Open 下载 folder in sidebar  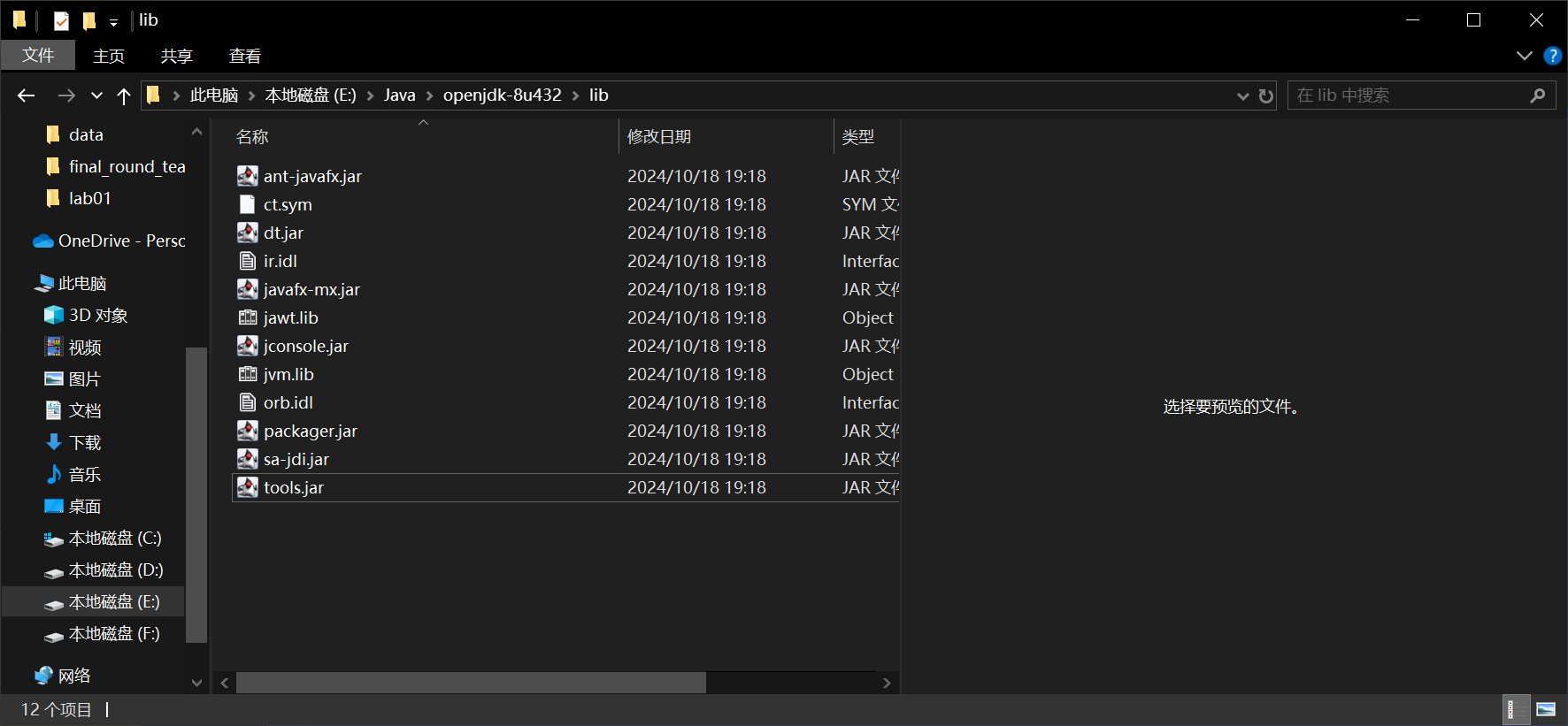[x=73, y=442]
